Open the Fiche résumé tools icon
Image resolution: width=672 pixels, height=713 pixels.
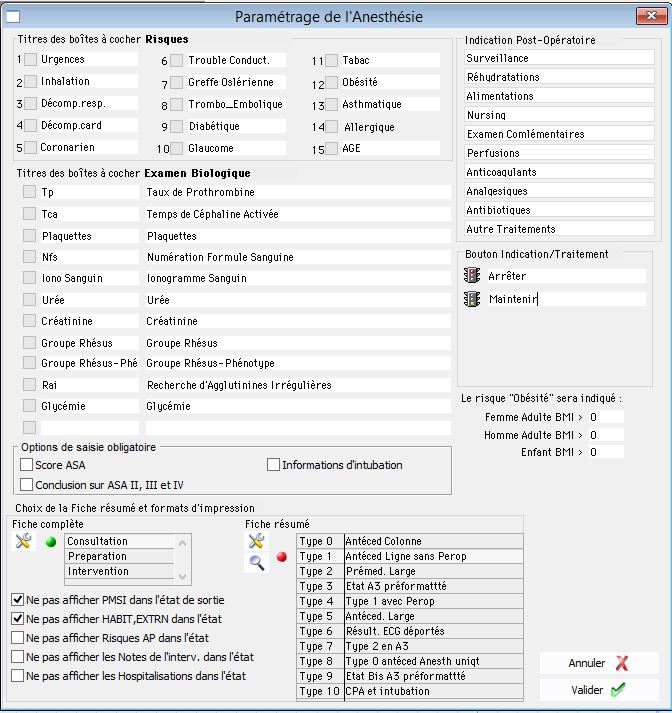256,541
